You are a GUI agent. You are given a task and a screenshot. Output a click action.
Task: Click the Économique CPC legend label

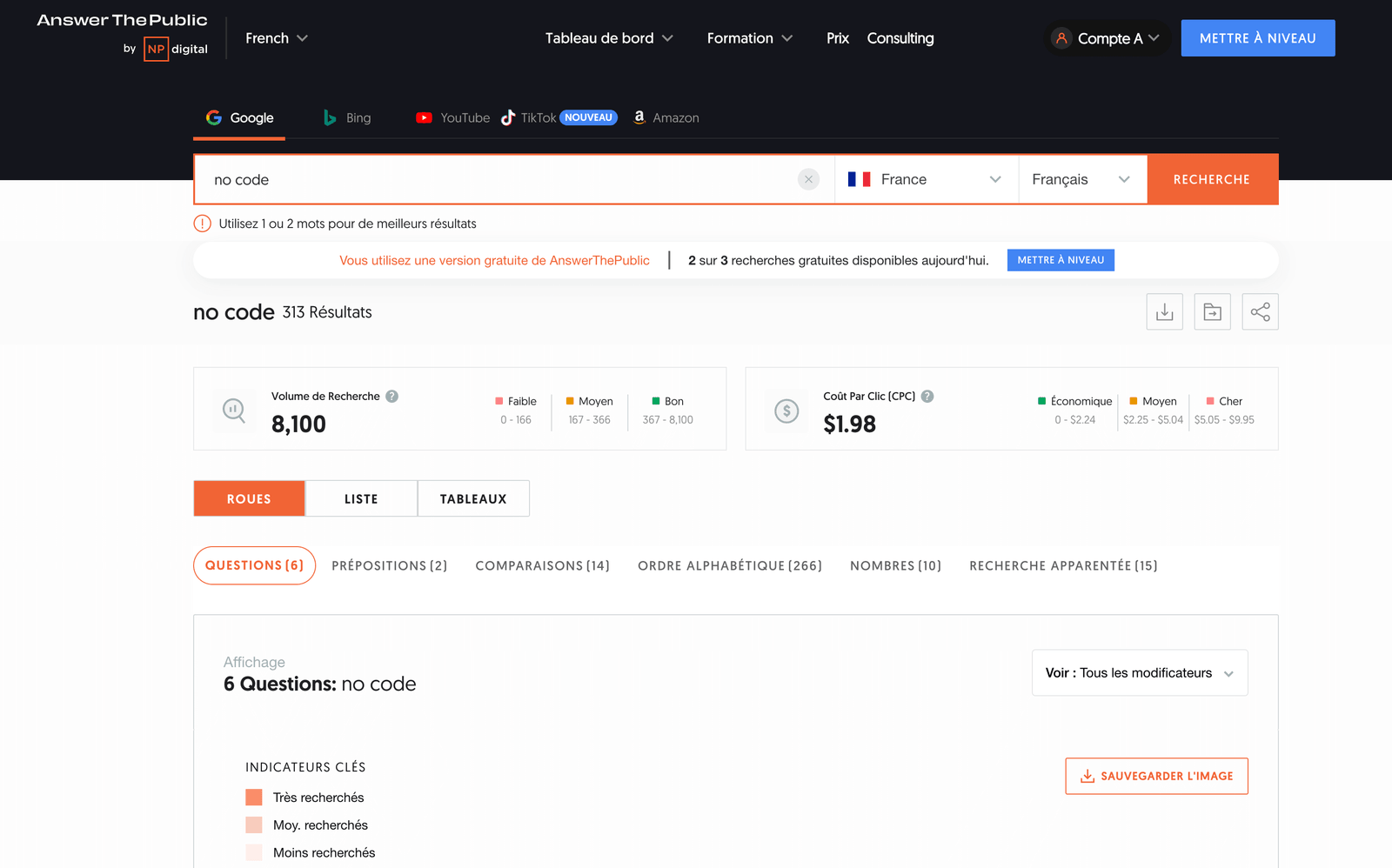[x=1081, y=401]
